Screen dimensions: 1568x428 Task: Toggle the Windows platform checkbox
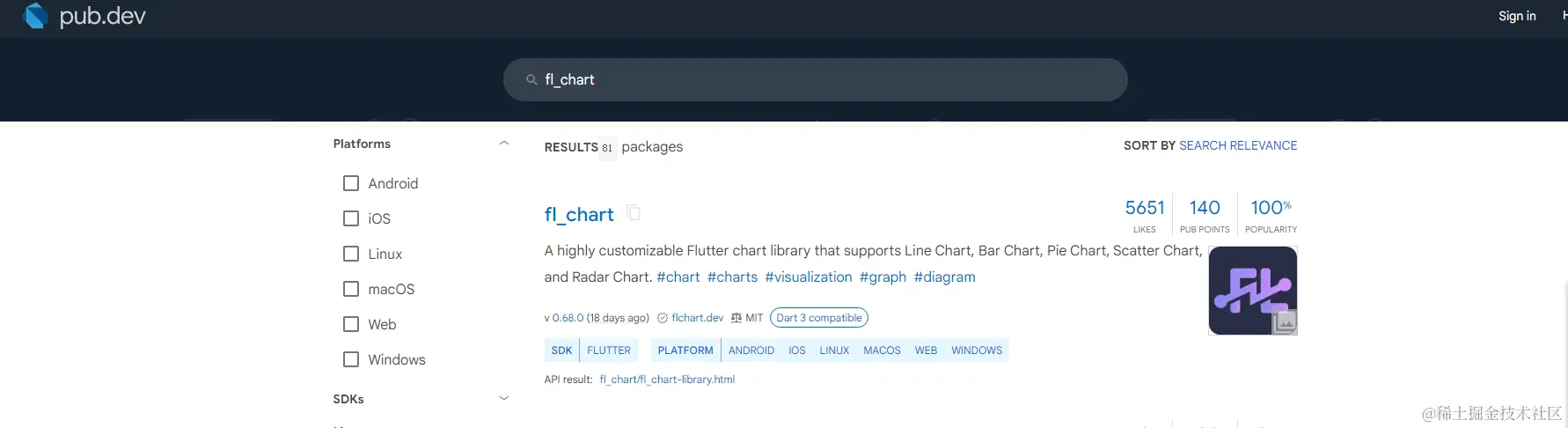point(351,359)
